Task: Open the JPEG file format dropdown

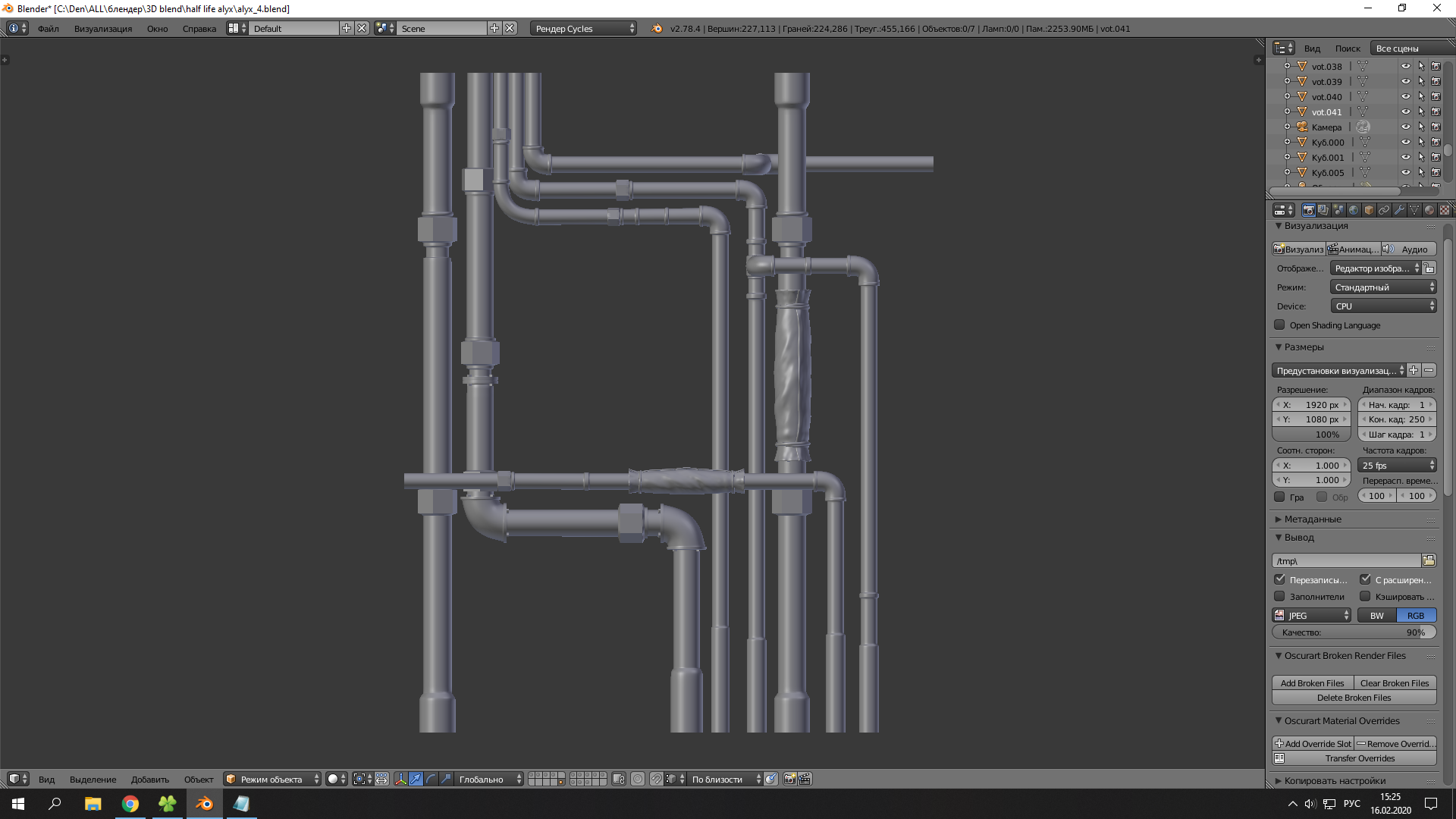Action: (1312, 616)
